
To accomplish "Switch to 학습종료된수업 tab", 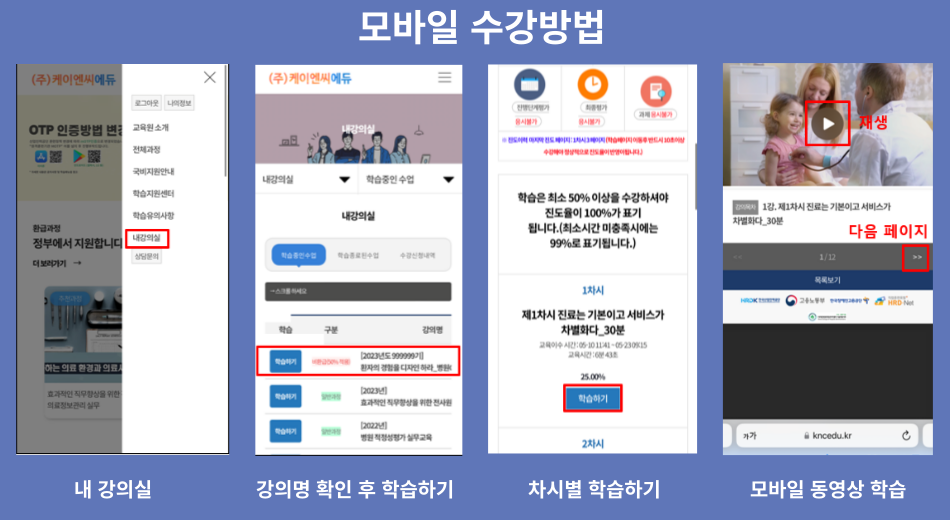I will click(x=358, y=255).
